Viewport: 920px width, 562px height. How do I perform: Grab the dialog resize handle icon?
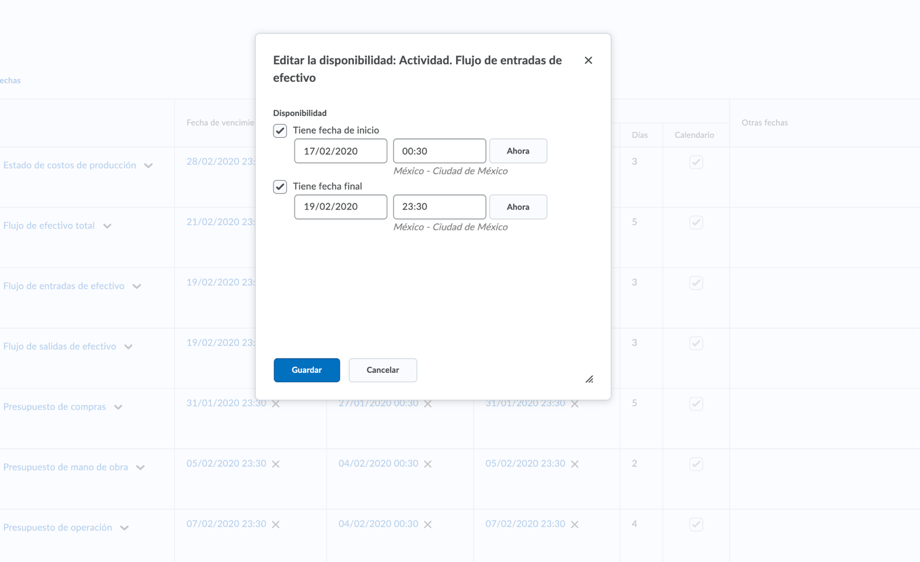click(589, 379)
